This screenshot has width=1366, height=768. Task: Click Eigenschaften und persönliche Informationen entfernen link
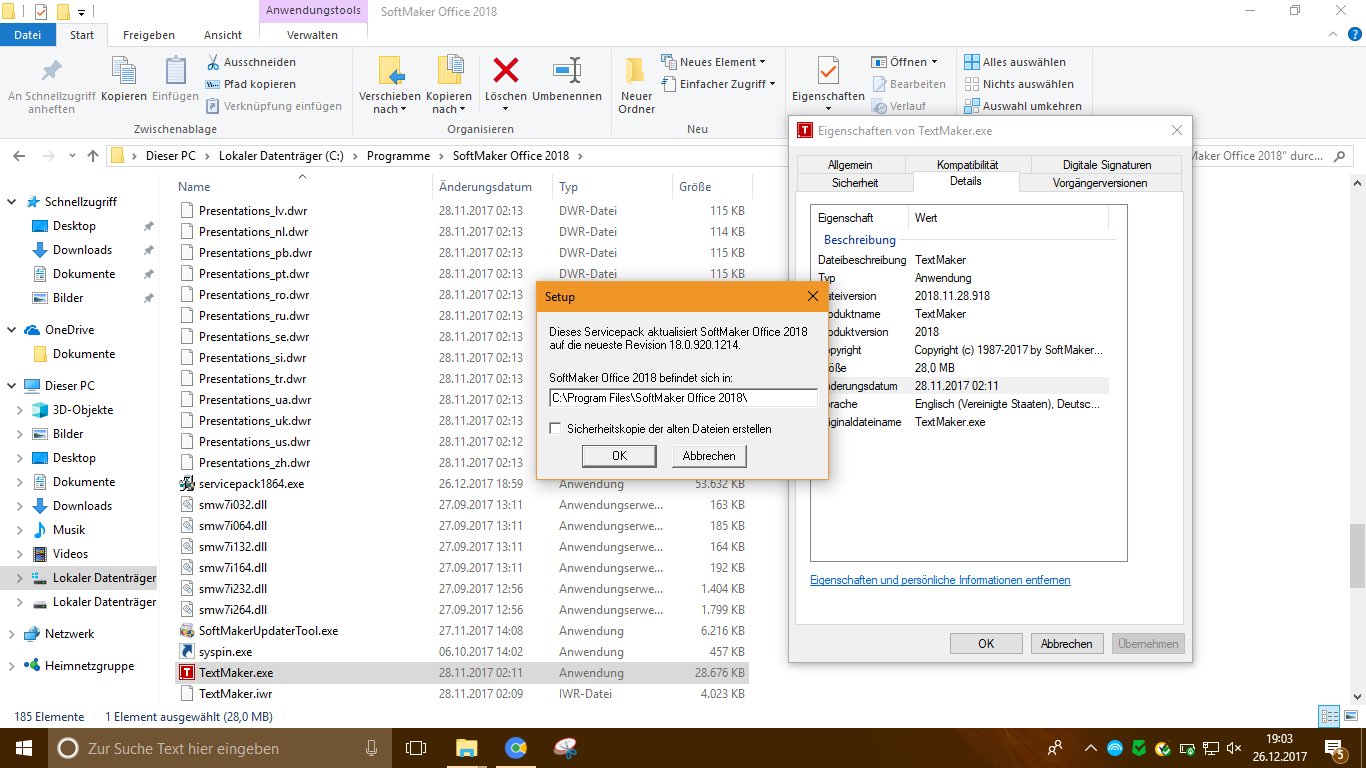(940, 580)
